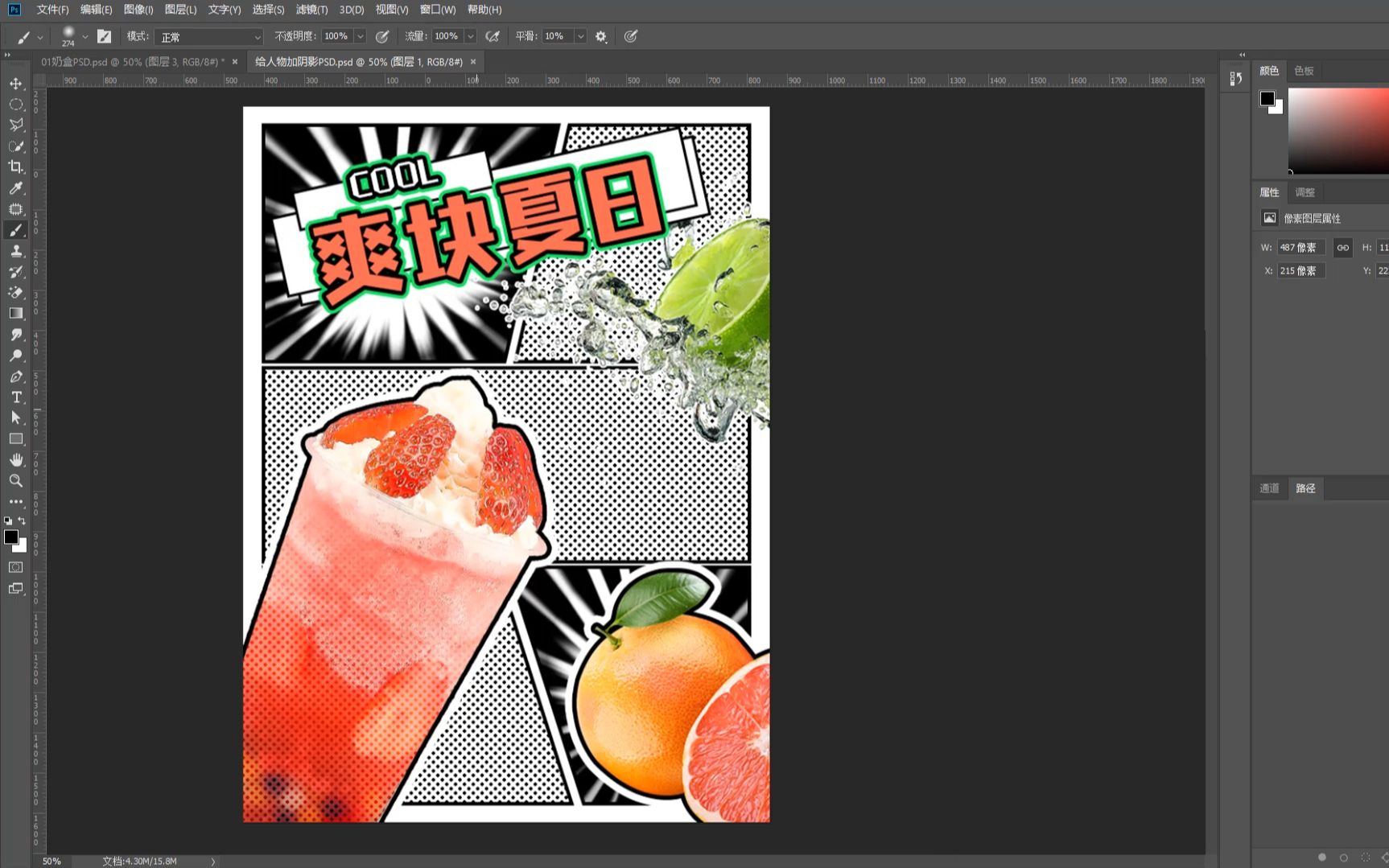Switch to the 通道 channels tab
Screen dimensions: 1389x868
click(x=1269, y=488)
